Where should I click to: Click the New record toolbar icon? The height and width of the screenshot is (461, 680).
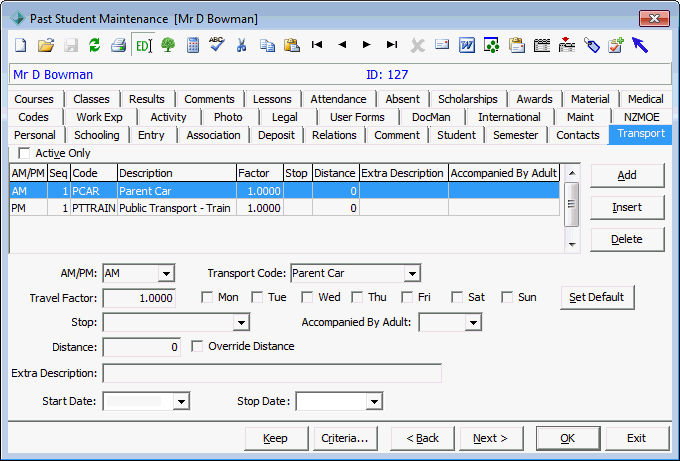click(20, 45)
